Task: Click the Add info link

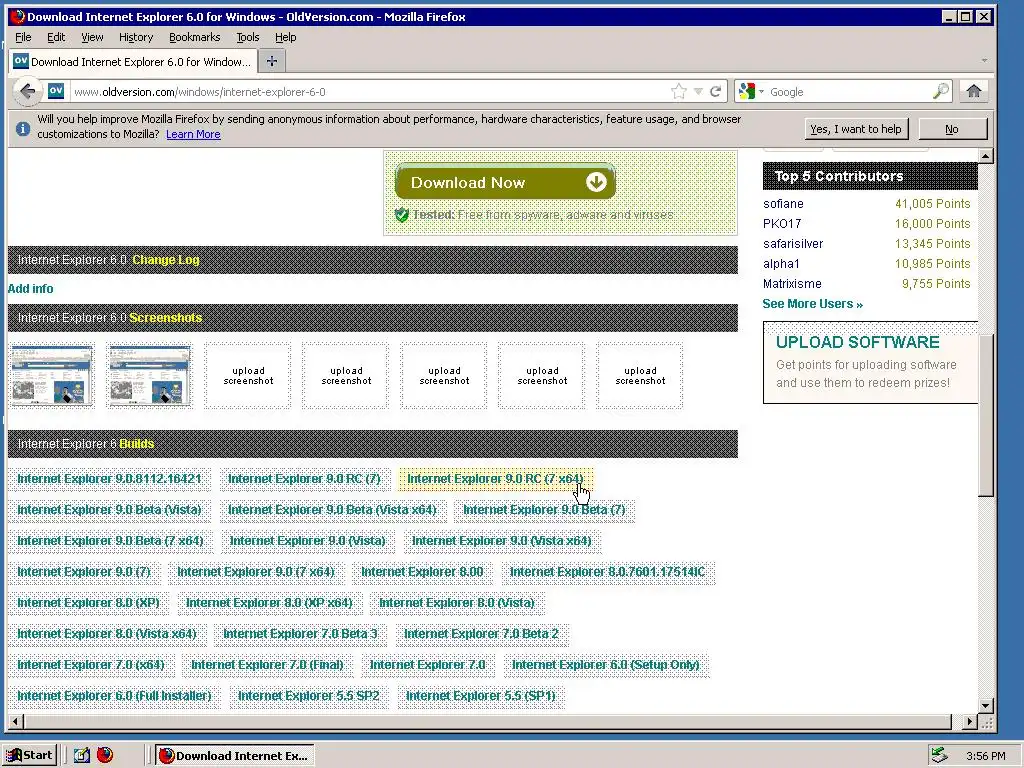Action: click(31, 288)
